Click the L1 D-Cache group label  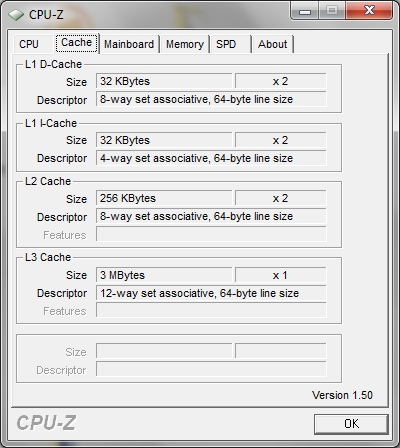[x=54, y=64]
